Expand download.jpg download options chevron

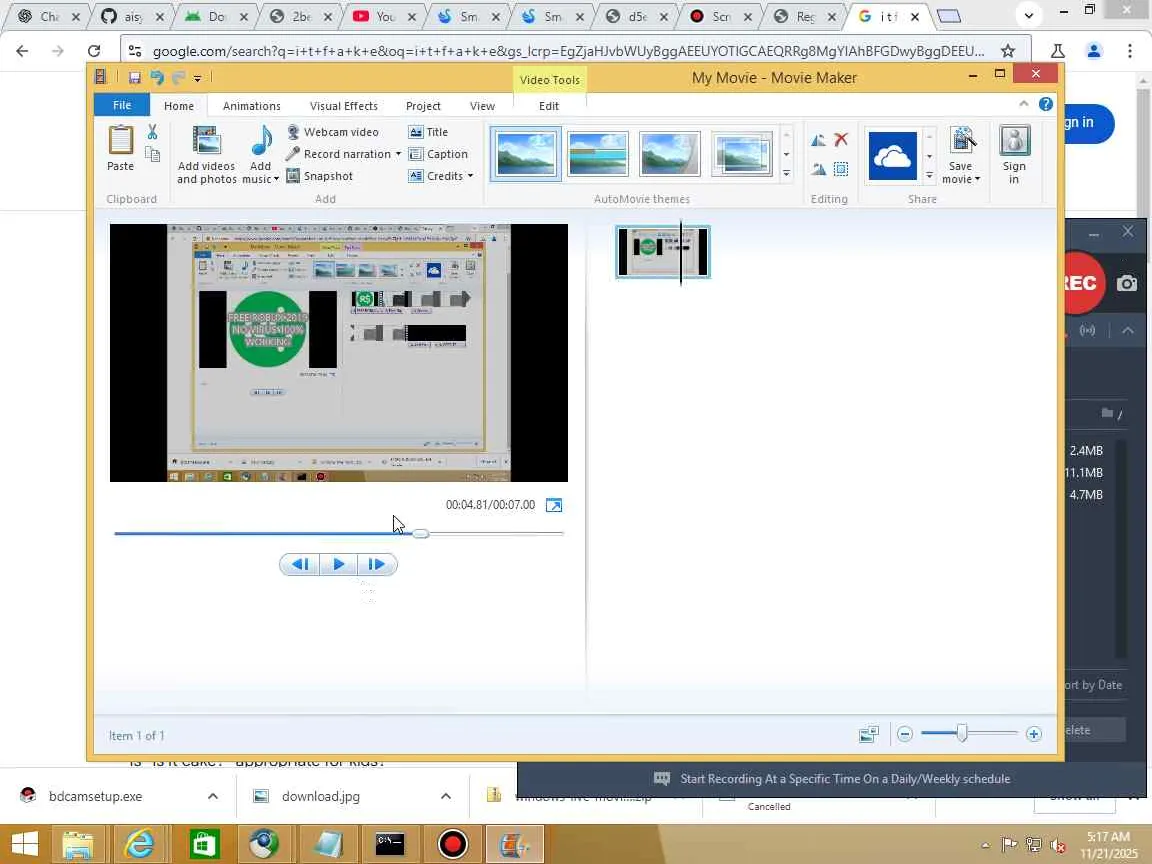pos(445,796)
